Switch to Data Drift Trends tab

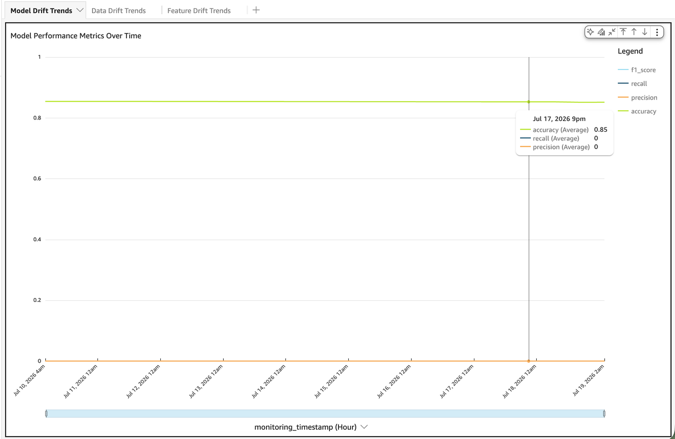pos(118,10)
